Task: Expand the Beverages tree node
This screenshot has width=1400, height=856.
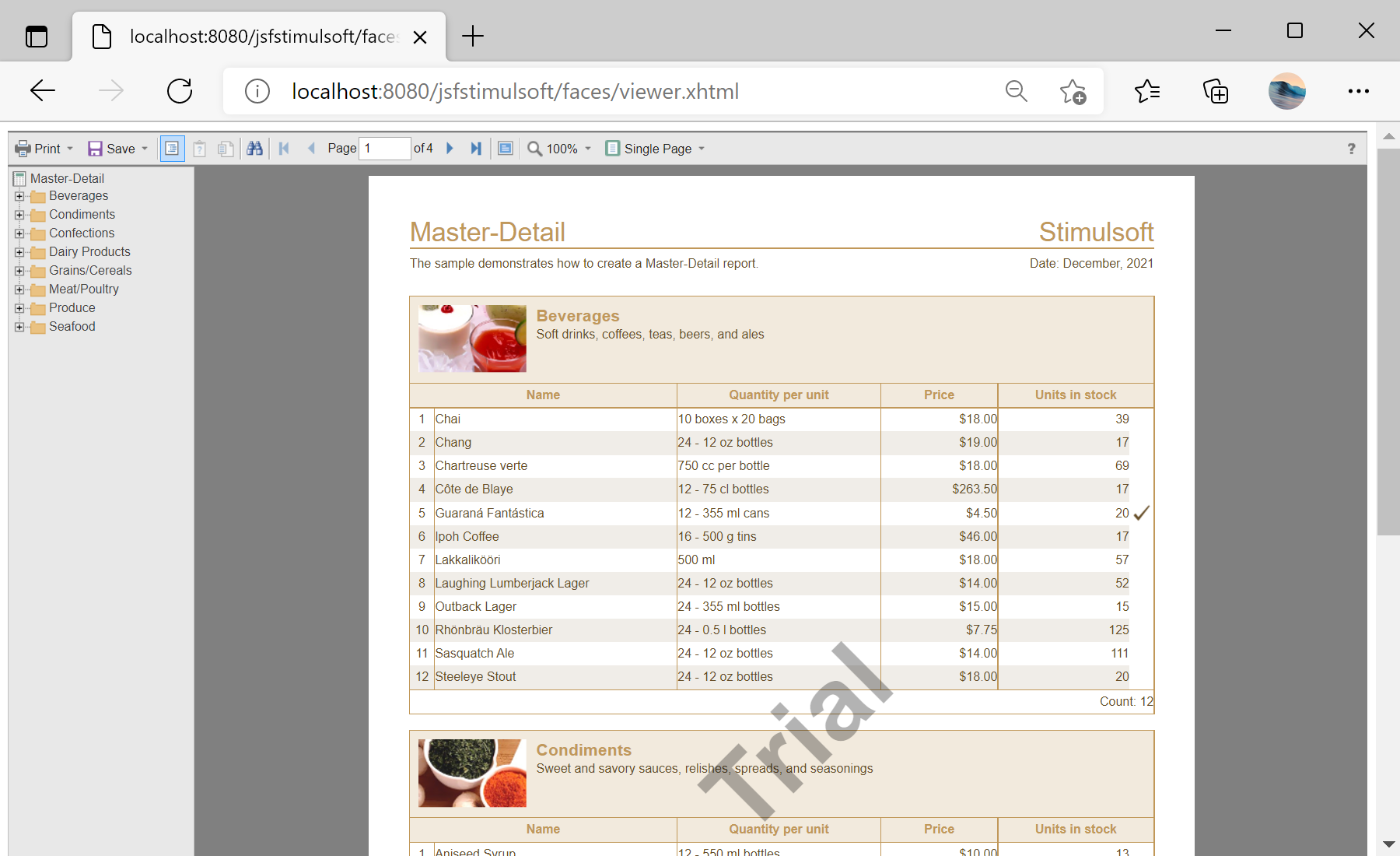Action: 19,196
